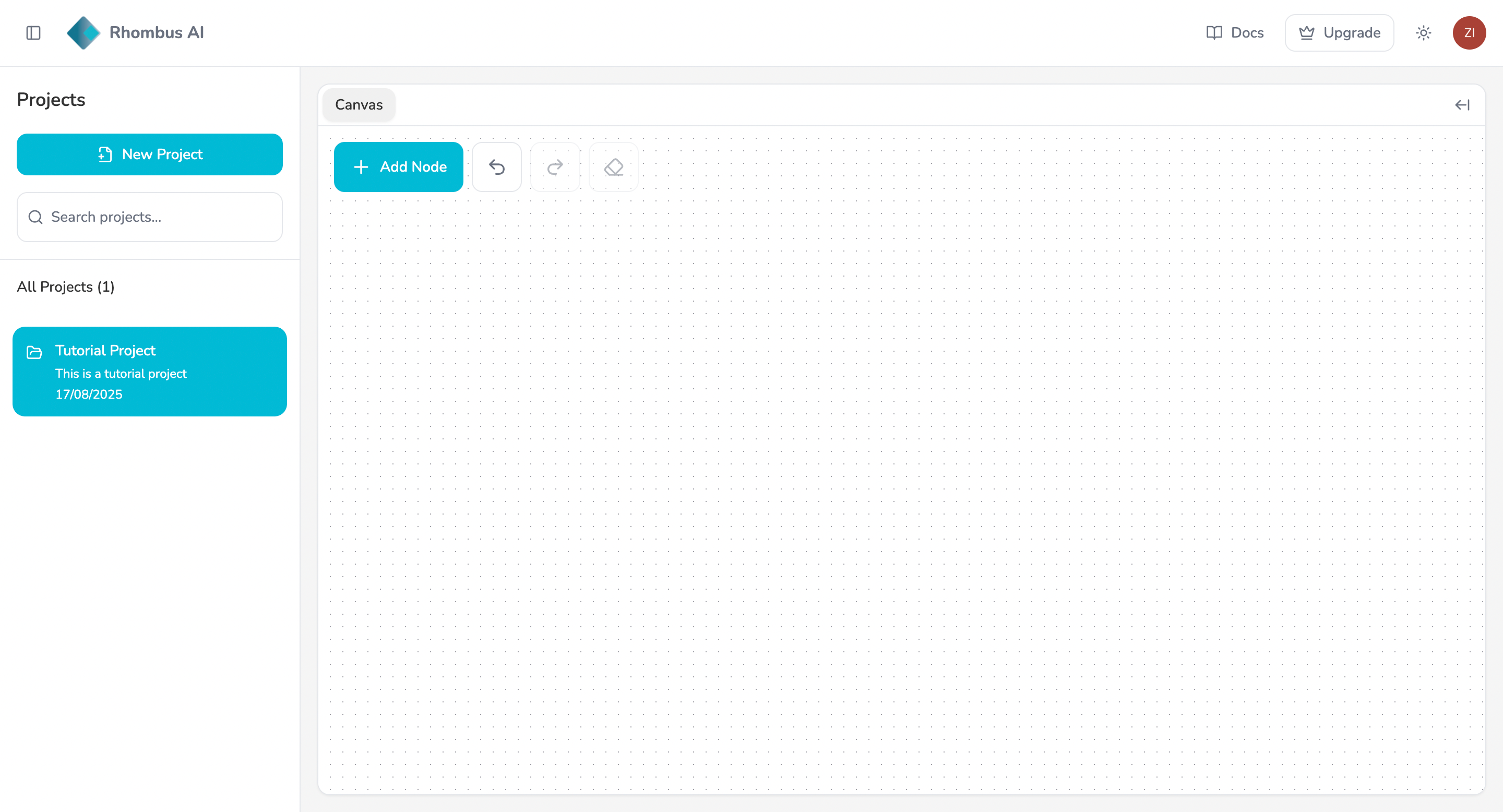
Task: Click inside the Search projects field
Action: coord(149,217)
